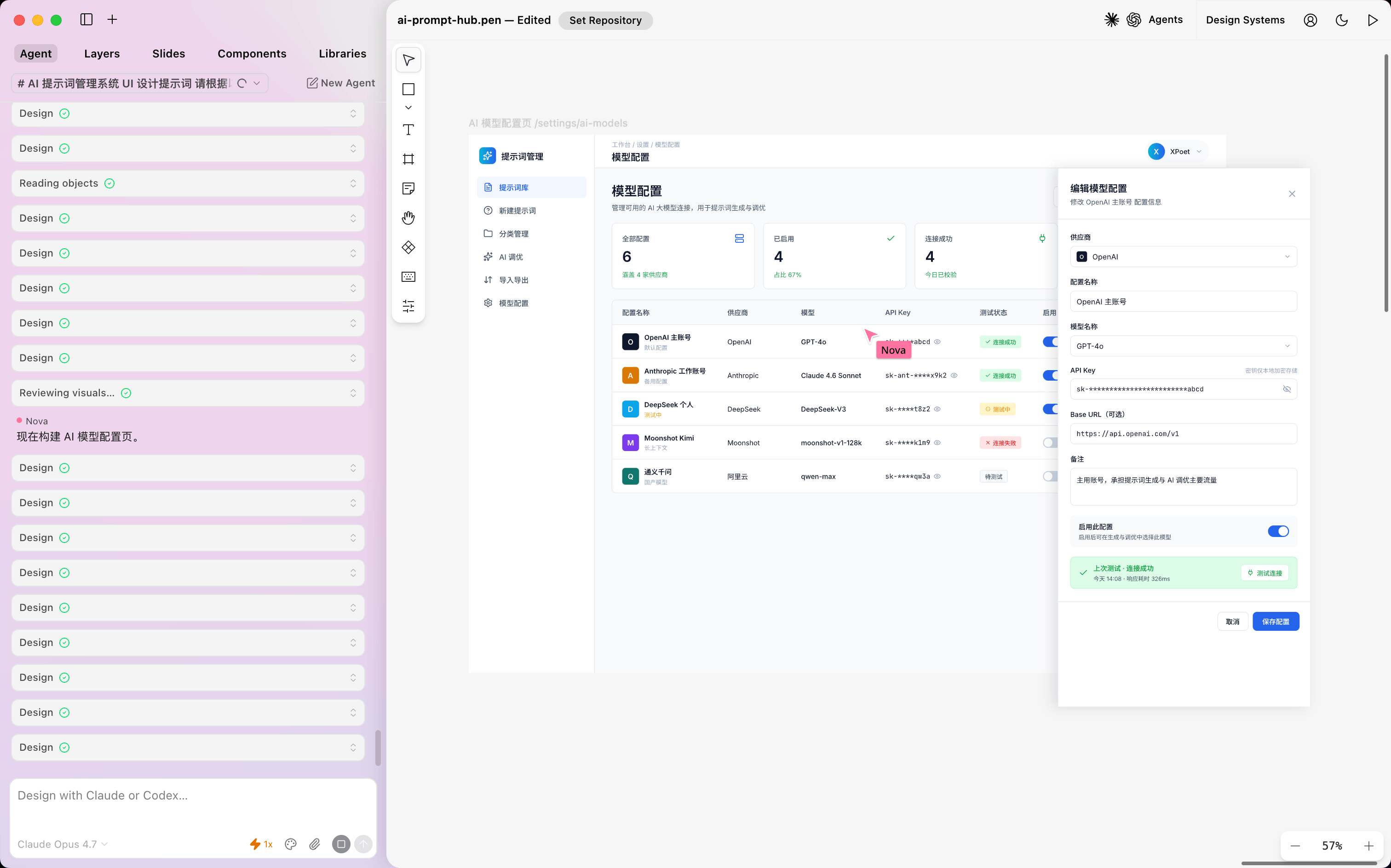Click the Set Repository button
The width and height of the screenshot is (1391, 868).
(x=605, y=20)
